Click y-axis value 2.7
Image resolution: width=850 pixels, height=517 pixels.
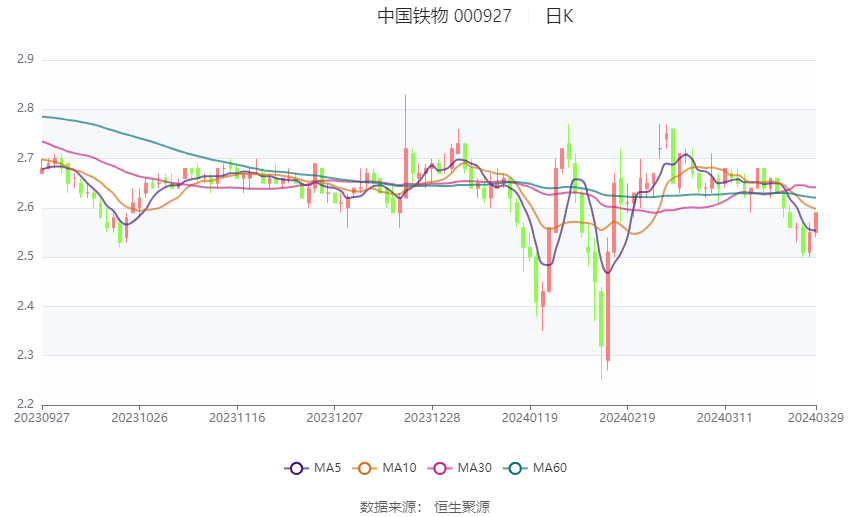pyautogui.click(x=25, y=158)
